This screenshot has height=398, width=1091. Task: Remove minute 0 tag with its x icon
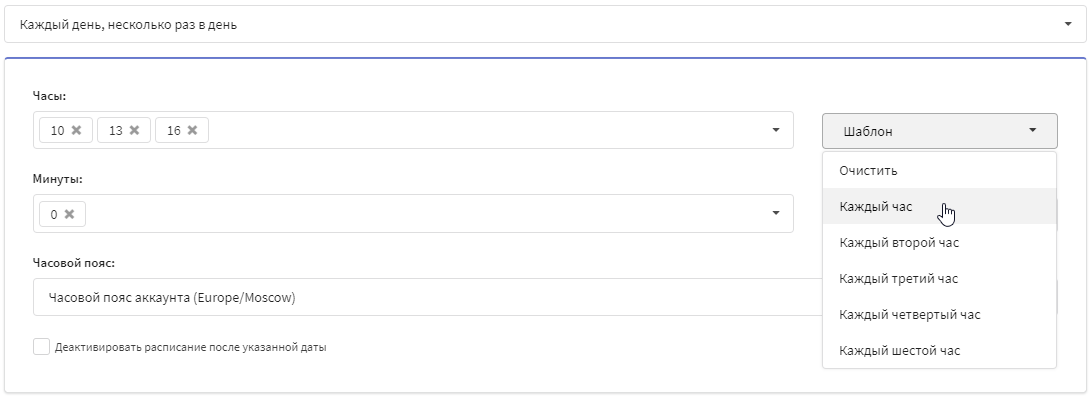[x=69, y=214]
